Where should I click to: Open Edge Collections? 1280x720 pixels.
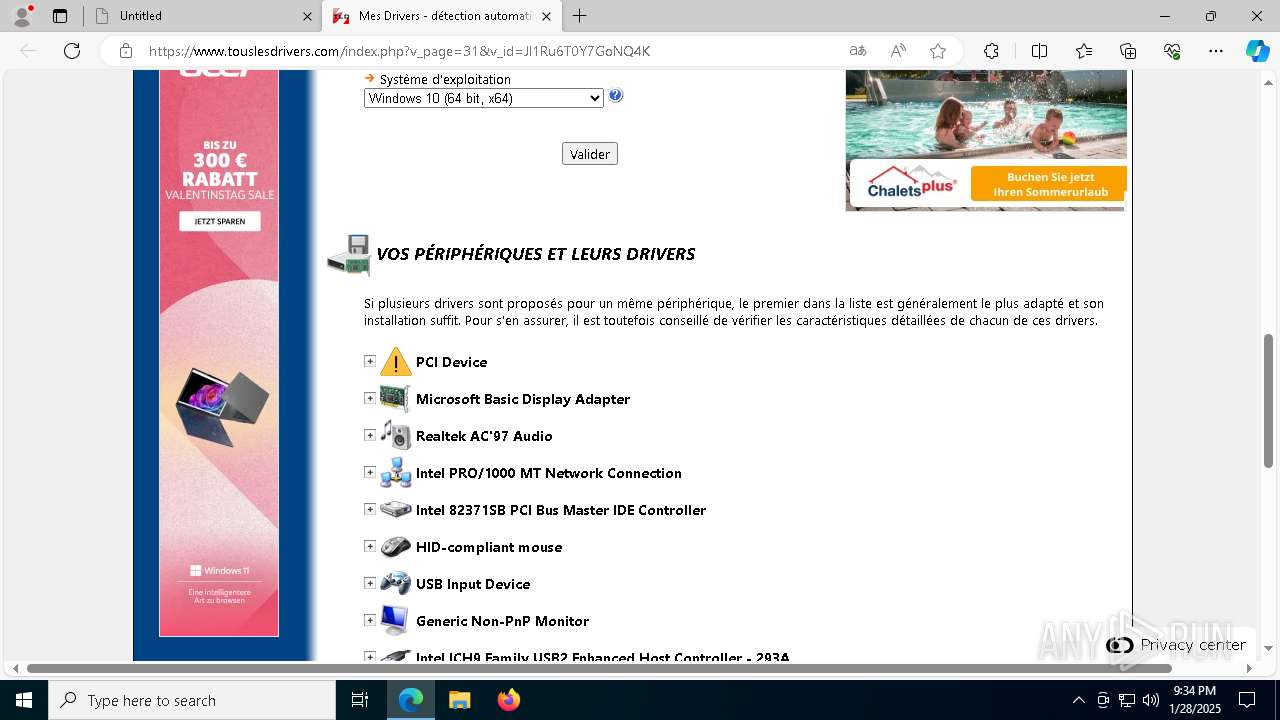coord(1128,51)
